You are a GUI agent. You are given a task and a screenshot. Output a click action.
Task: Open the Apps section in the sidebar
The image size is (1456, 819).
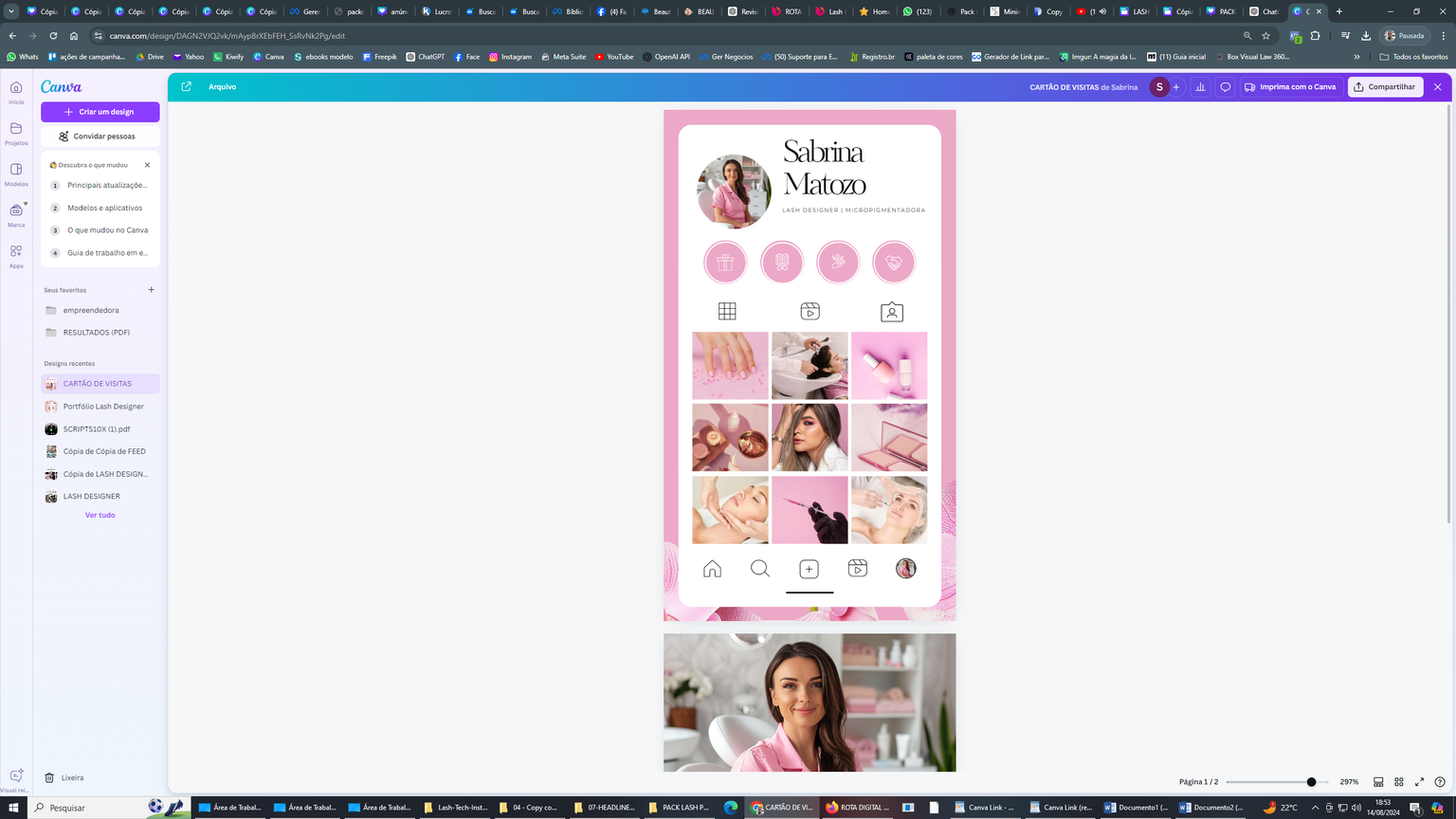pyautogui.click(x=16, y=256)
